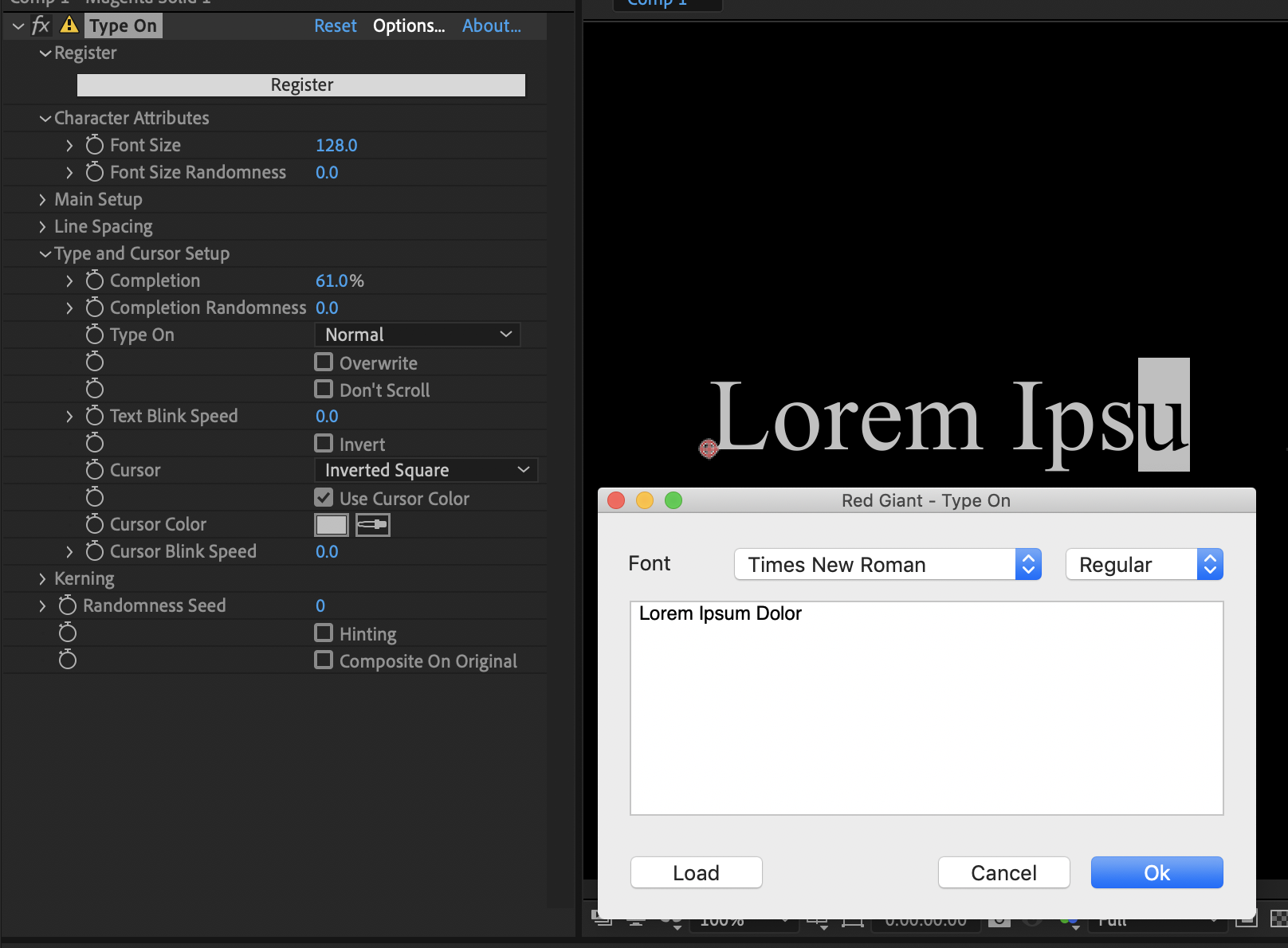Enable the Composite On Original checkbox
Screen dimensions: 1288x948
tap(324, 660)
